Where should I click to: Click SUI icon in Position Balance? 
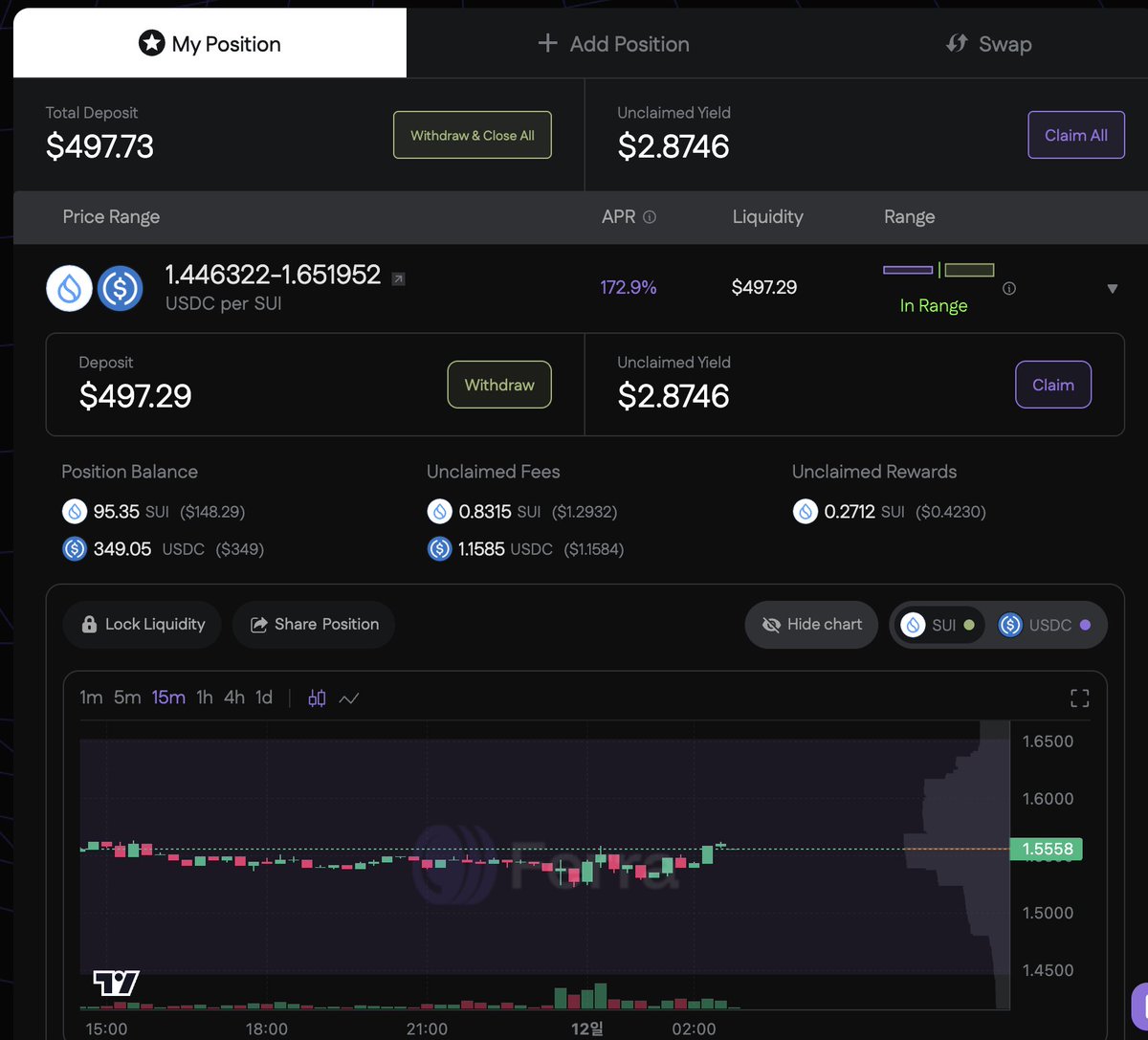[75, 512]
